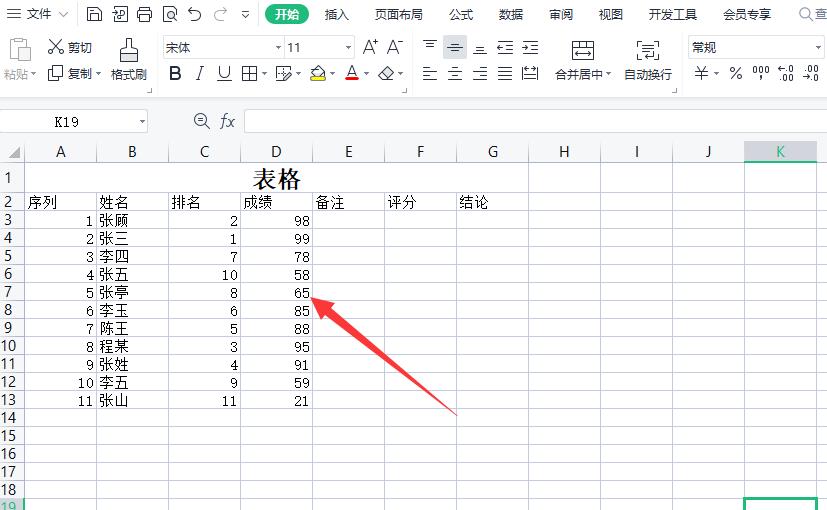Screen dimensions: 827x510
Task: Click the Currency ¥ format icon
Action: (701, 73)
